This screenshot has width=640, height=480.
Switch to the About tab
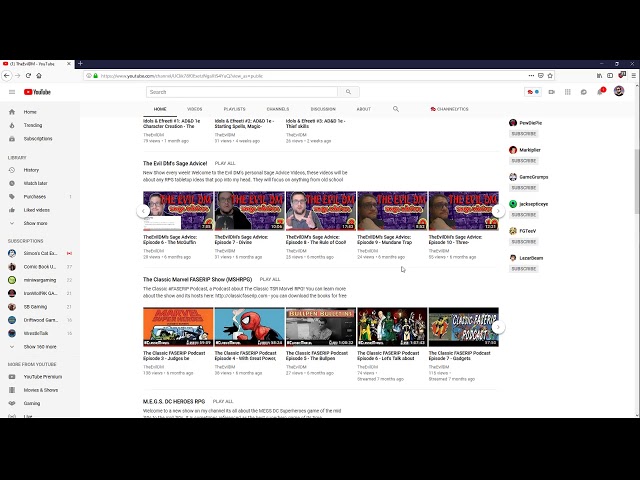(x=364, y=109)
